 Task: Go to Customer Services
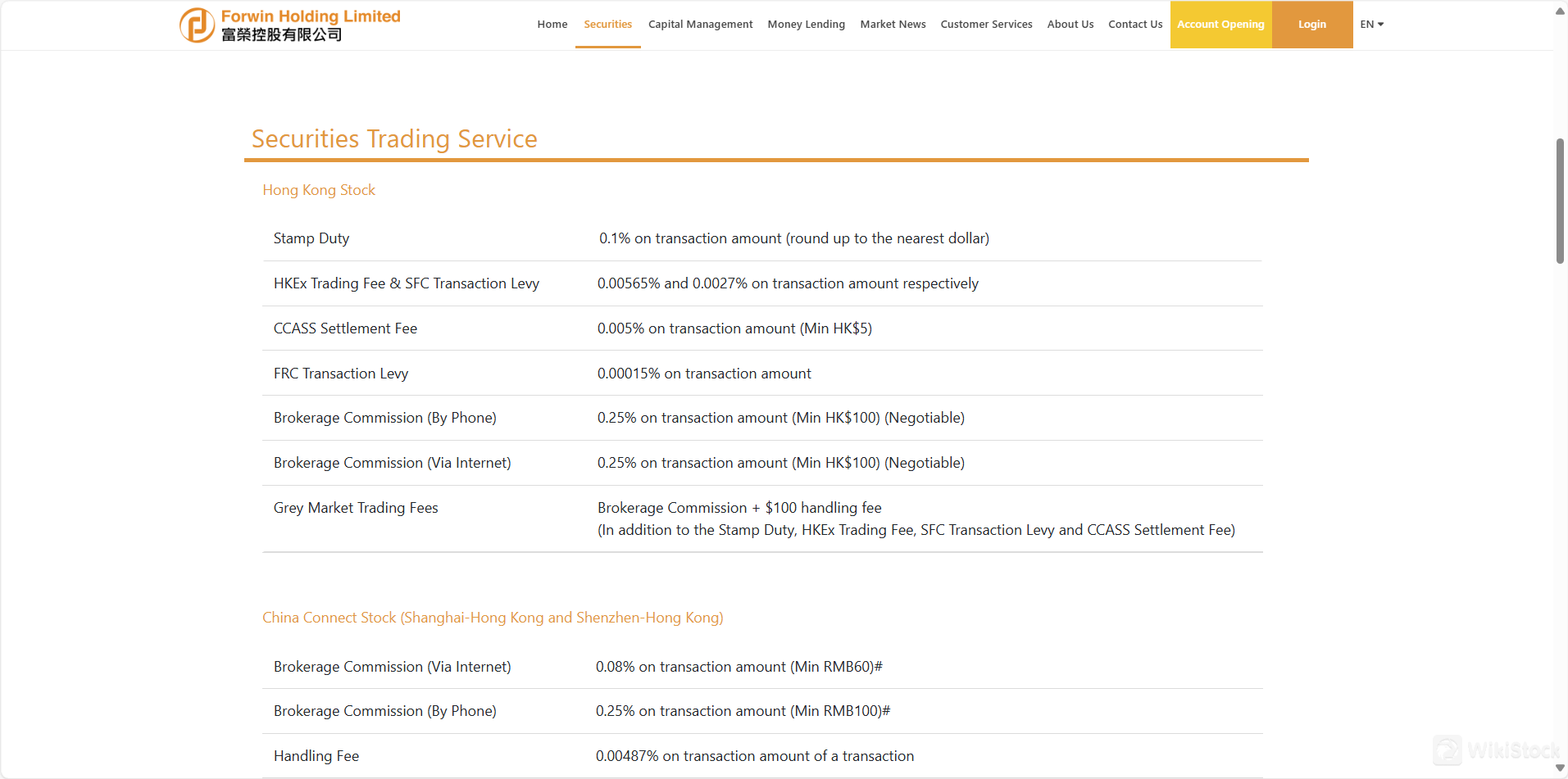[986, 24]
